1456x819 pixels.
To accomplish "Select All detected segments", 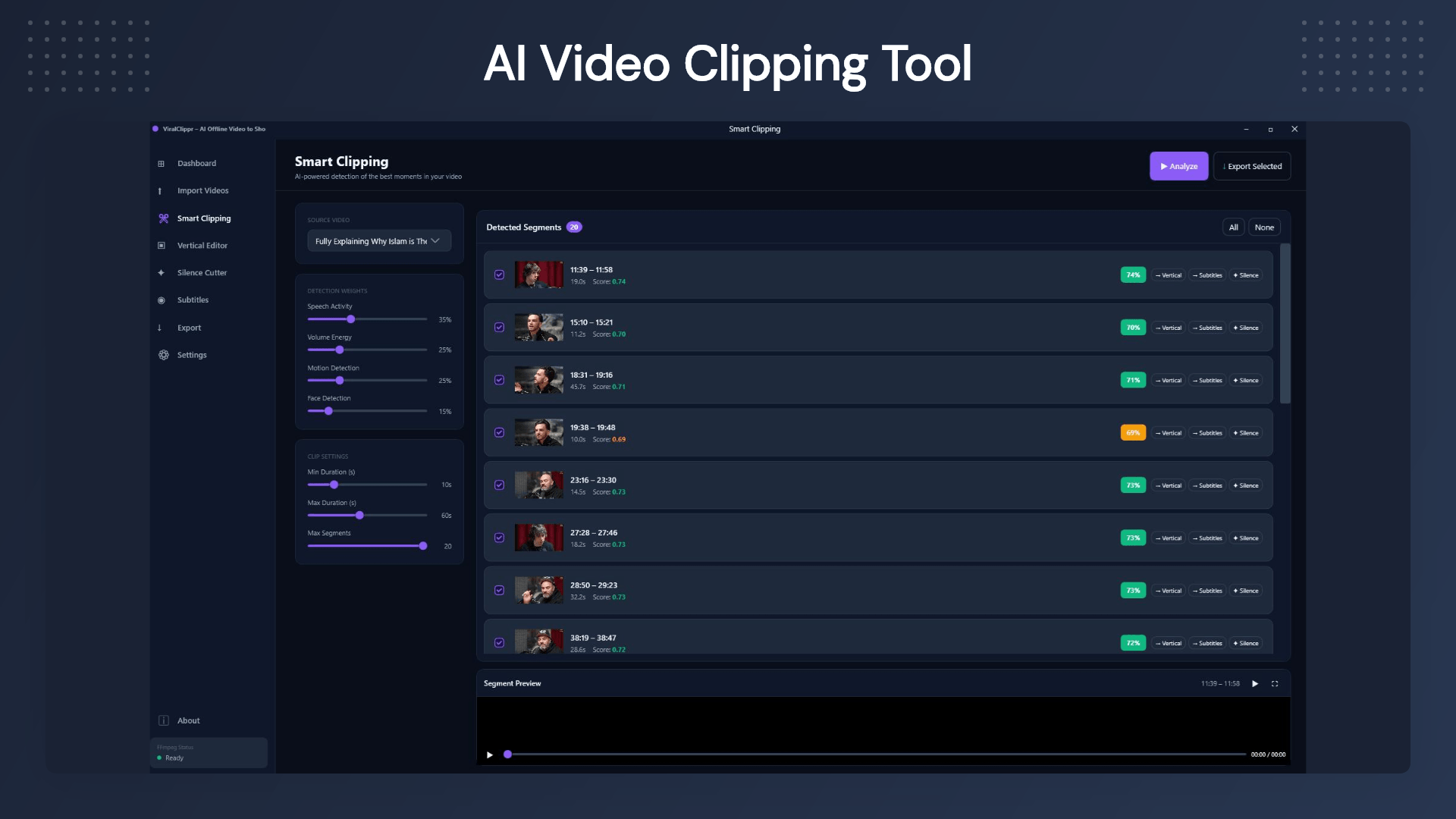I will pos(1233,227).
